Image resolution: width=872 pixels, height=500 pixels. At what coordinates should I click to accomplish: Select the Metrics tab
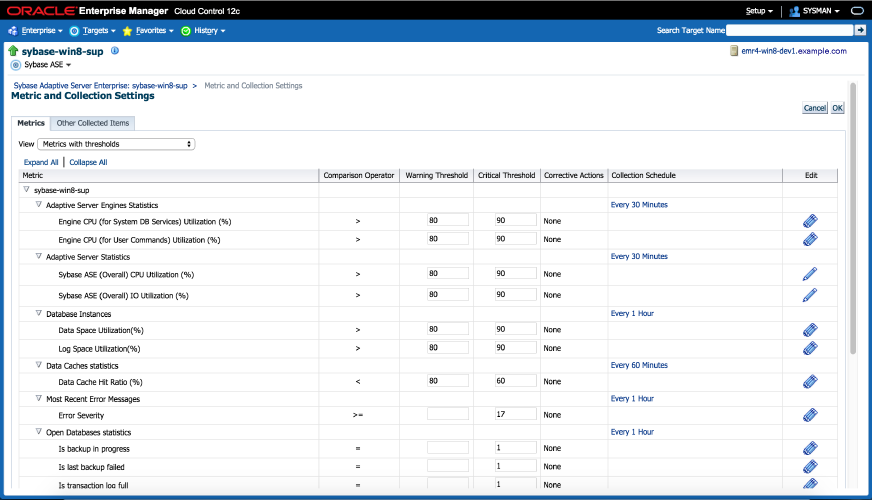[x=31, y=123]
